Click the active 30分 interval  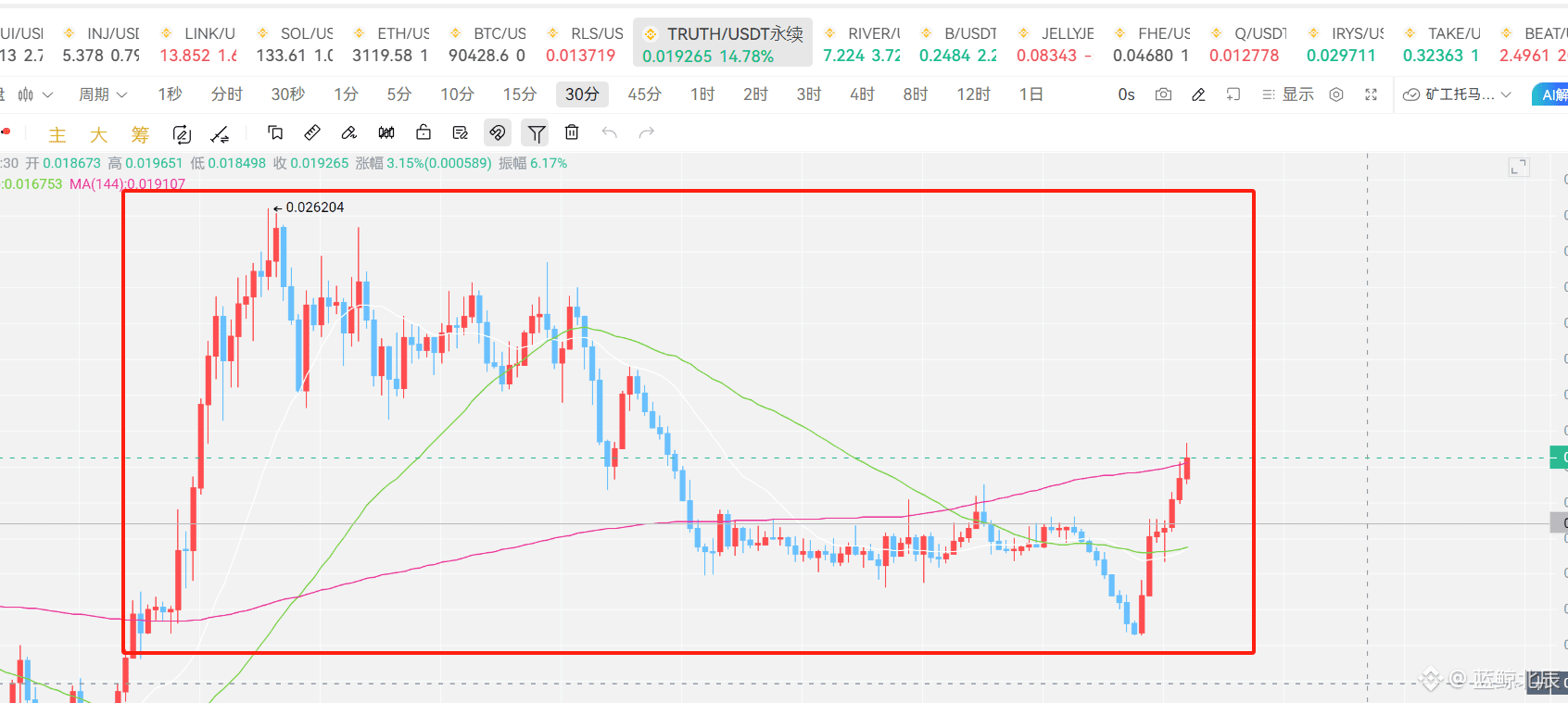tap(582, 94)
